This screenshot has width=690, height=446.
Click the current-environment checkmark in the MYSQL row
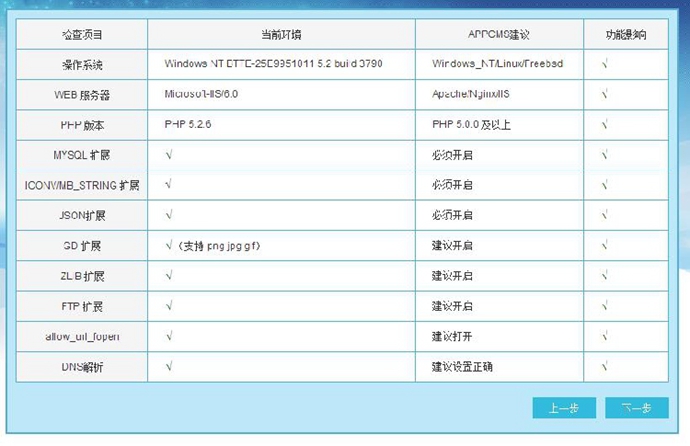(x=169, y=154)
